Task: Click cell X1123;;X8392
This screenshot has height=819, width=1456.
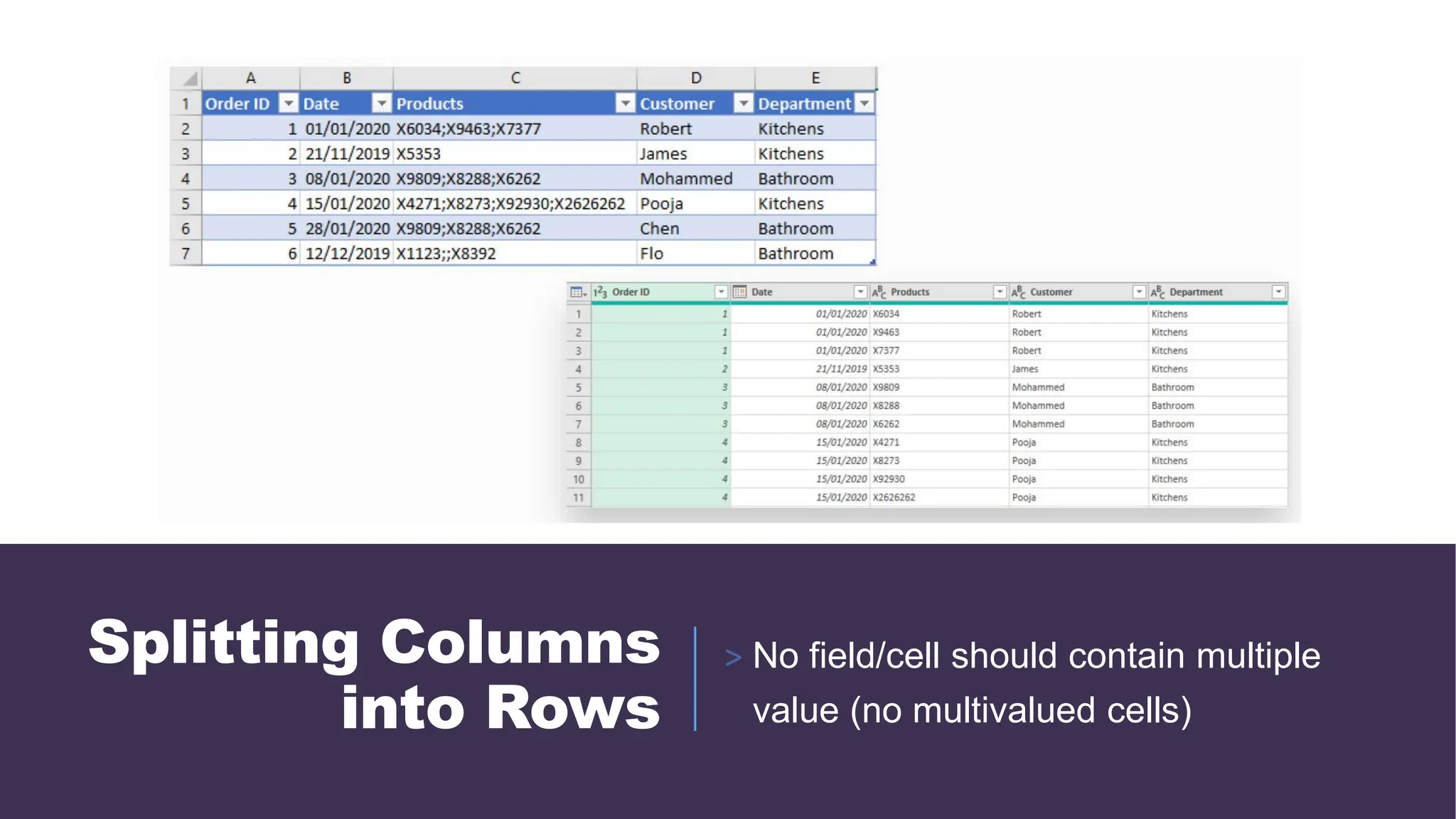Action: click(515, 253)
